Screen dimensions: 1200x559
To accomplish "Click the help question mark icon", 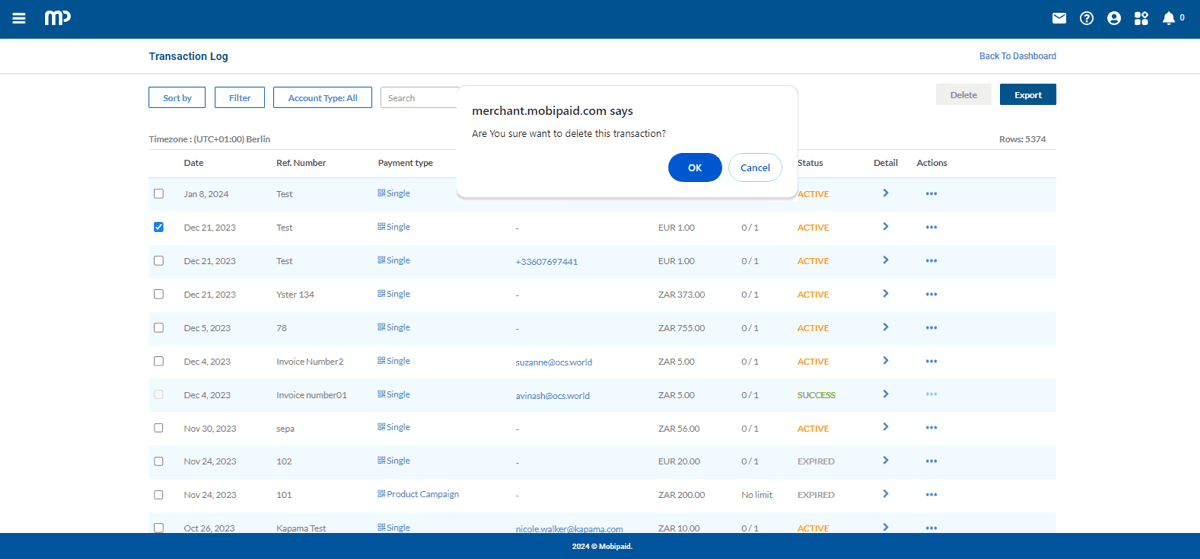I will [x=1087, y=18].
